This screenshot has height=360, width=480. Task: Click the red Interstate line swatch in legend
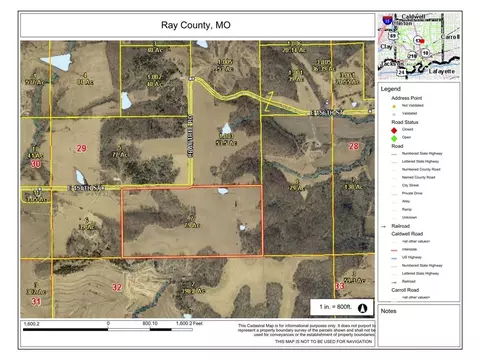394,250
